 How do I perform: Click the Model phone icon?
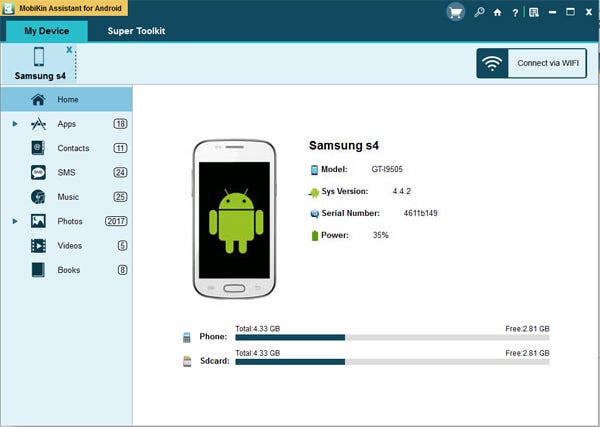314,169
